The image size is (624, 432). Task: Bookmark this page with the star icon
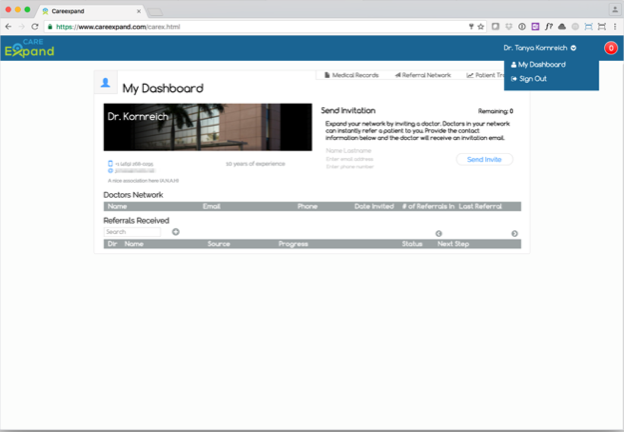[481, 26]
